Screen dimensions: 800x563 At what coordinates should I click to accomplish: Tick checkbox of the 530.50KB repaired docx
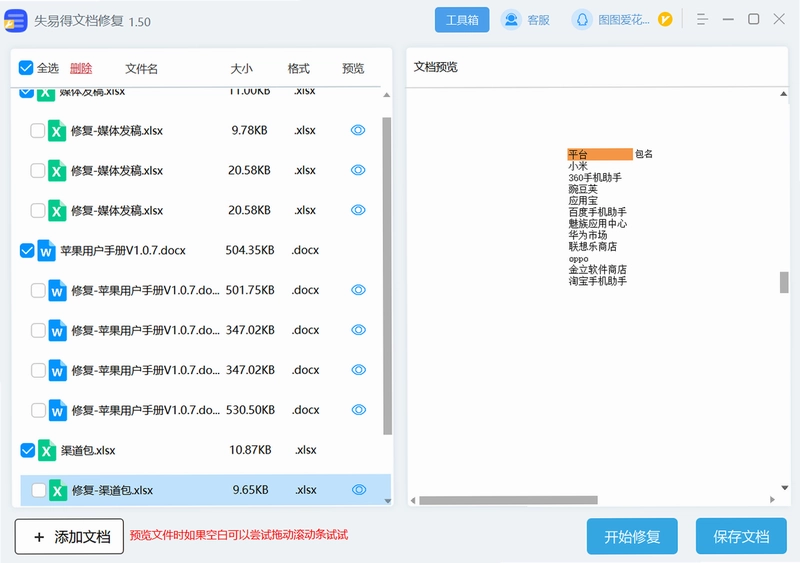(38, 410)
